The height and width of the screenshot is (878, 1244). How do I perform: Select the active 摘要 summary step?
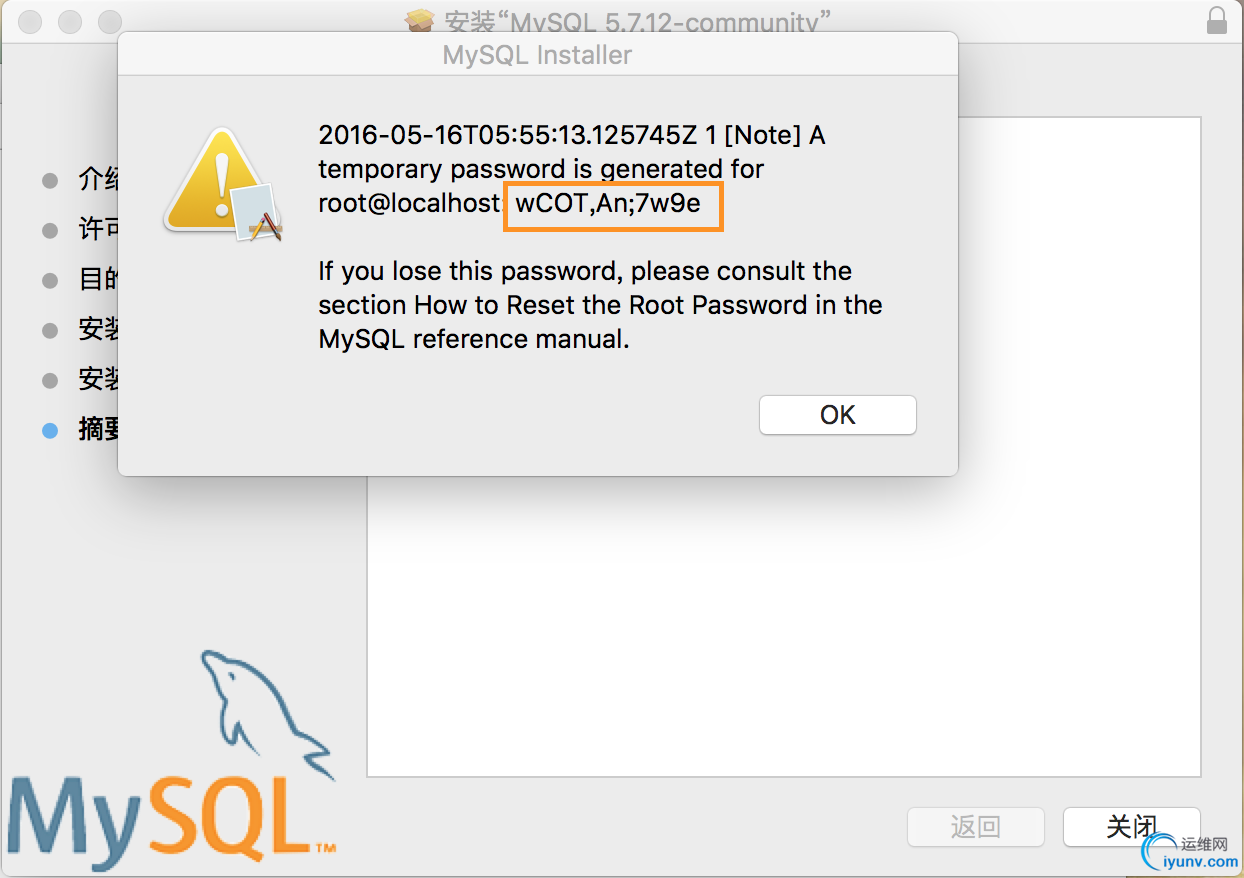tap(99, 431)
